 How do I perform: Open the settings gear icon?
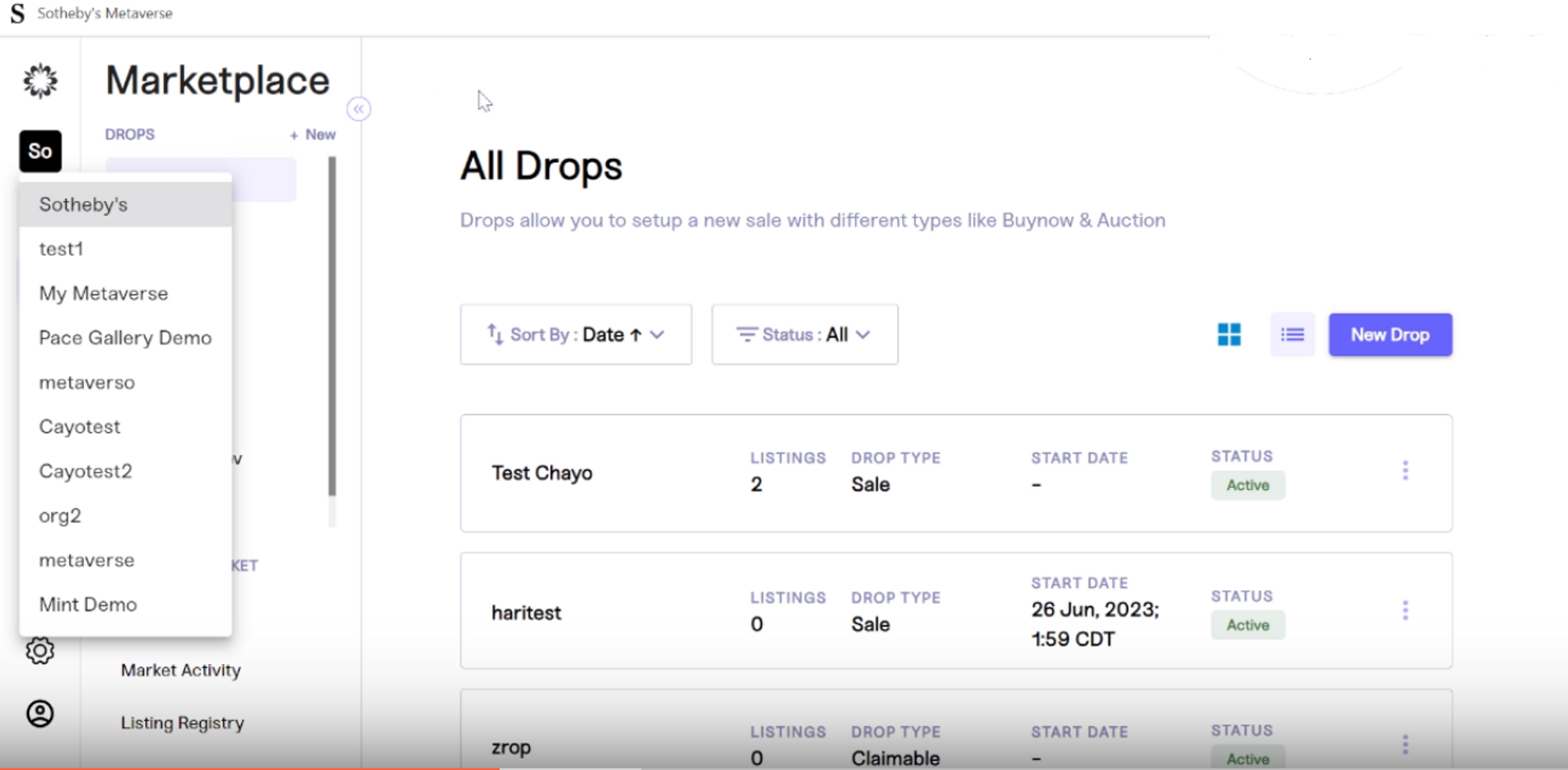[40, 650]
